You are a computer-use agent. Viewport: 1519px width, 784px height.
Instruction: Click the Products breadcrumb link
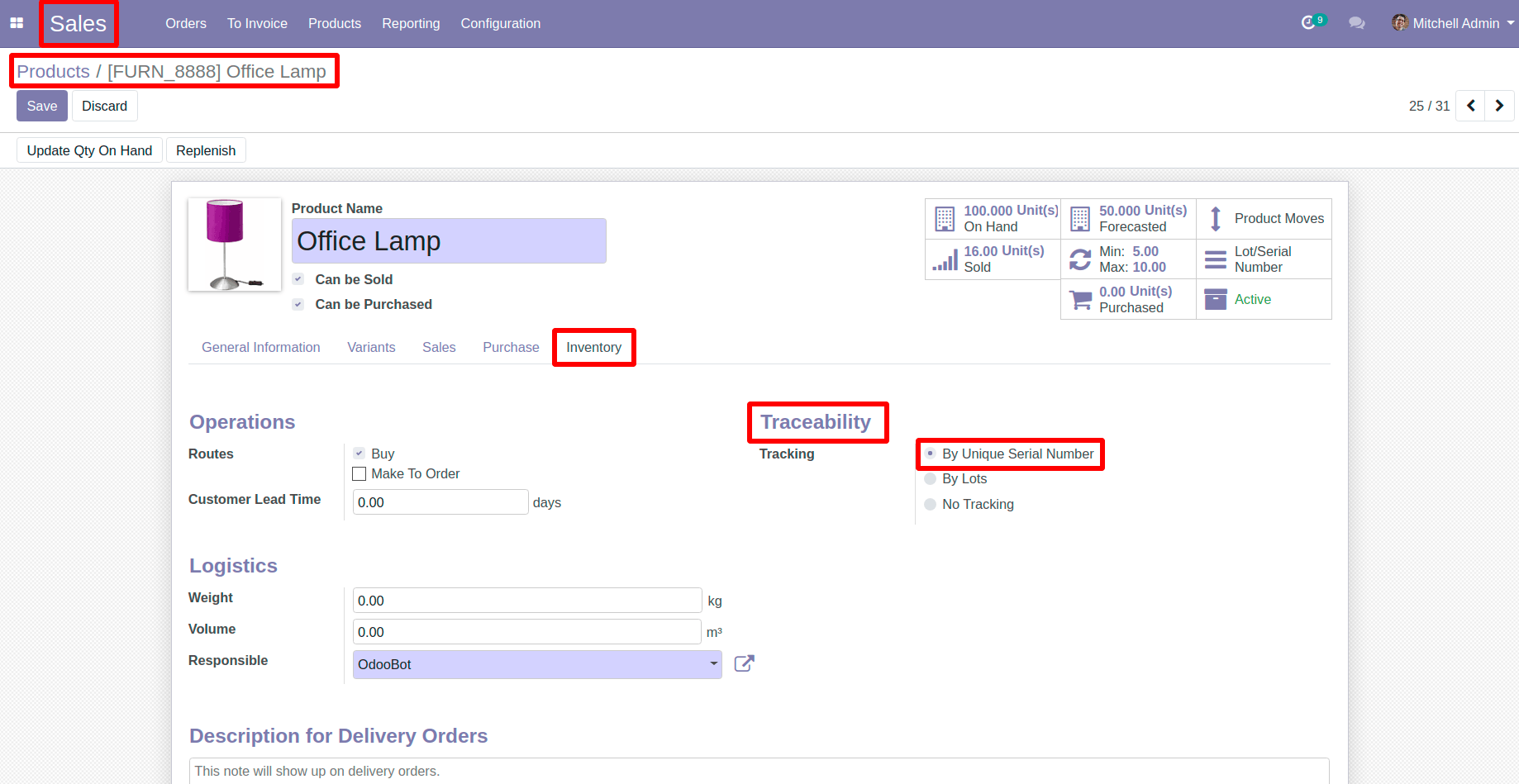coord(53,71)
